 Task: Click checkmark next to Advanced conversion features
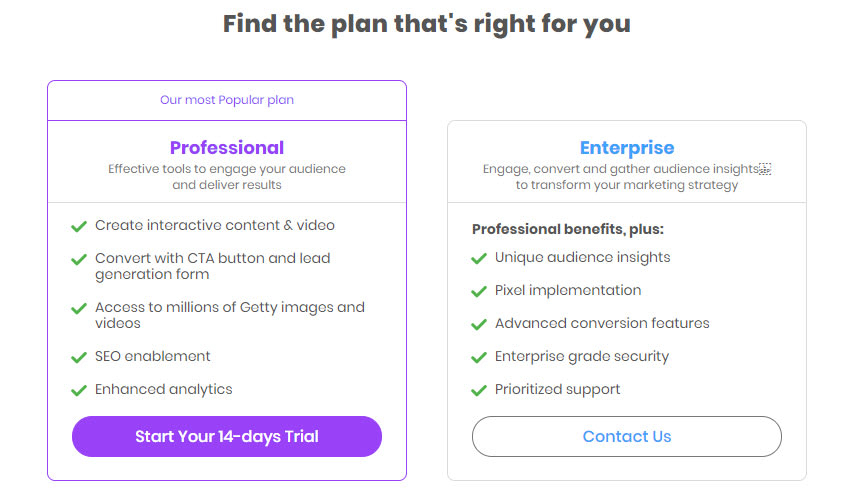479,324
